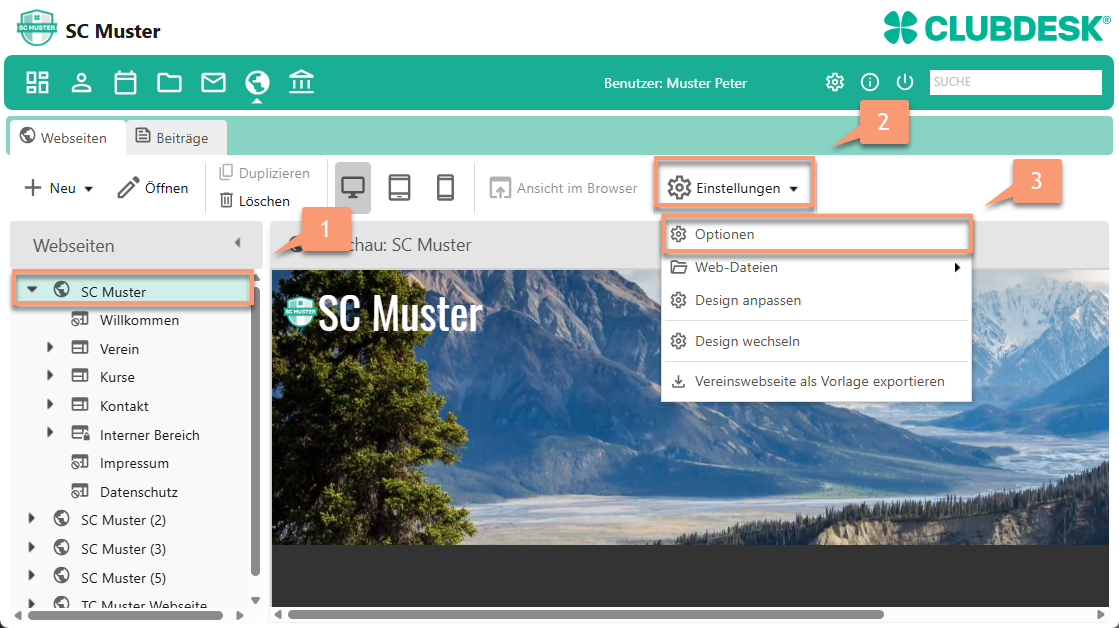The image size is (1119, 628).
Task: Click the Willkommen page icon
Action: [80, 319]
